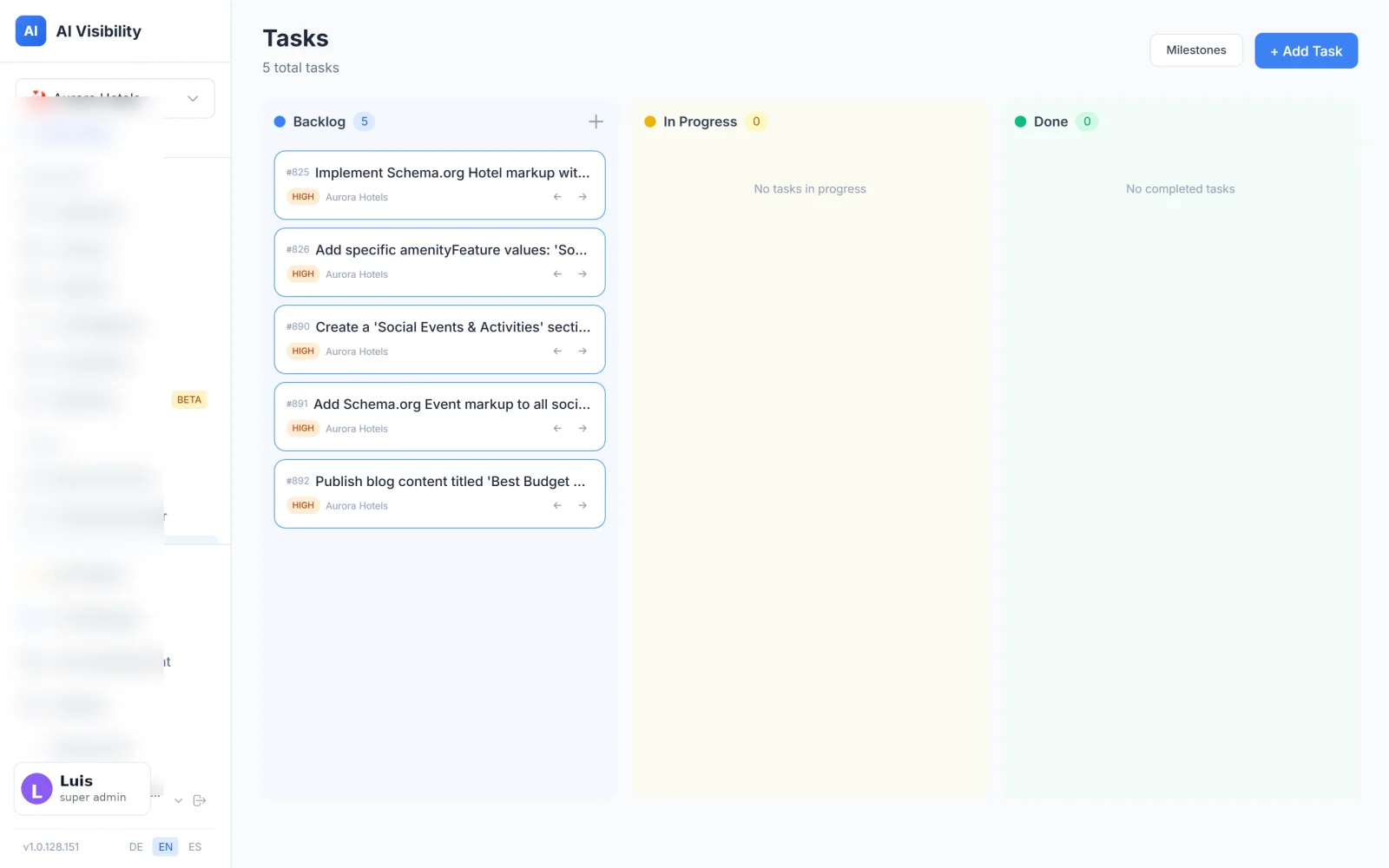Click the BETA badge in sidebar
Image resolution: width=1389 pixels, height=868 pixels.
[189, 400]
